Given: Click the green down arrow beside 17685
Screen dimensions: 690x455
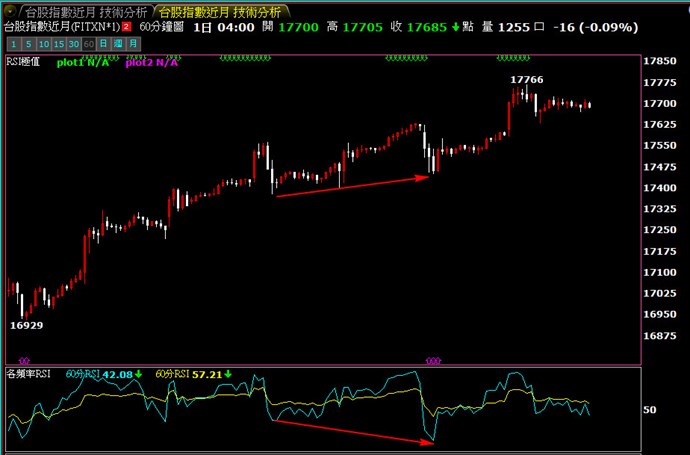Looking at the screenshot, I should [455, 28].
